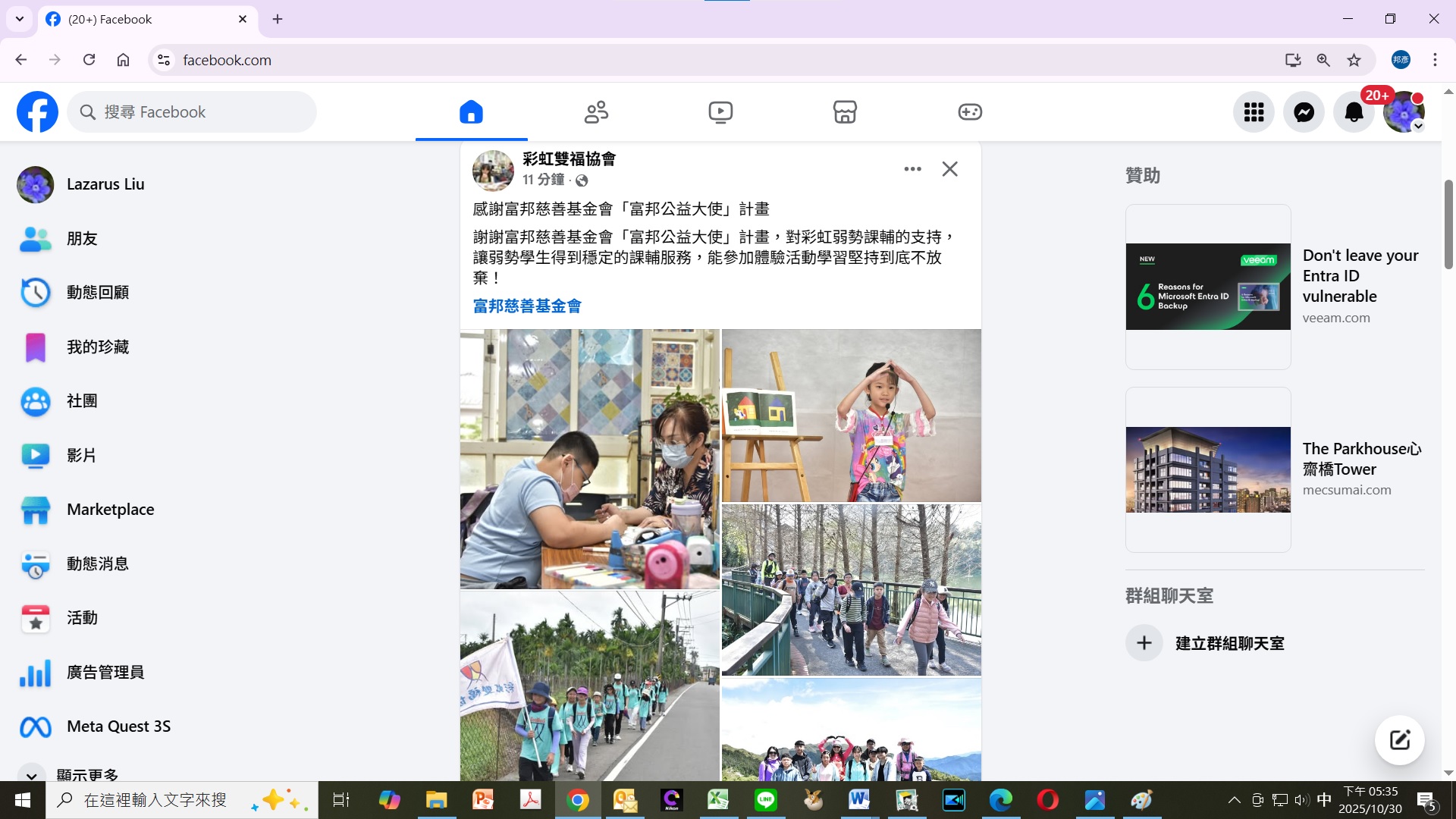Image resolution: width=1456 pixels, height=819 pixels.
Task: Click the new message compose icon
Action: (1399, 739)
